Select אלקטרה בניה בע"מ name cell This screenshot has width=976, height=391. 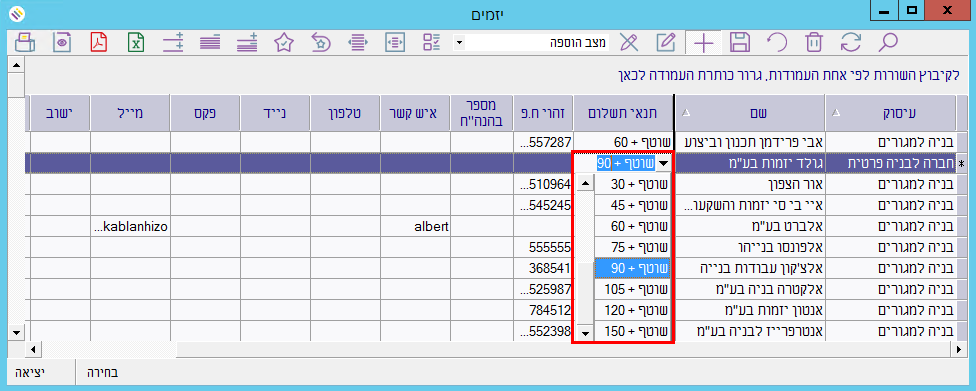[749, 290]
